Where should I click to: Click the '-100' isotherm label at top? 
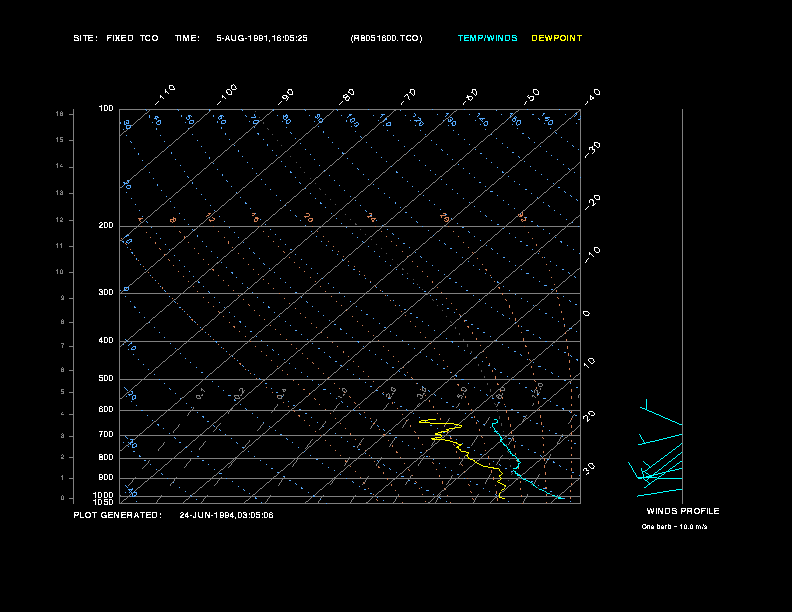coord(227,95)
